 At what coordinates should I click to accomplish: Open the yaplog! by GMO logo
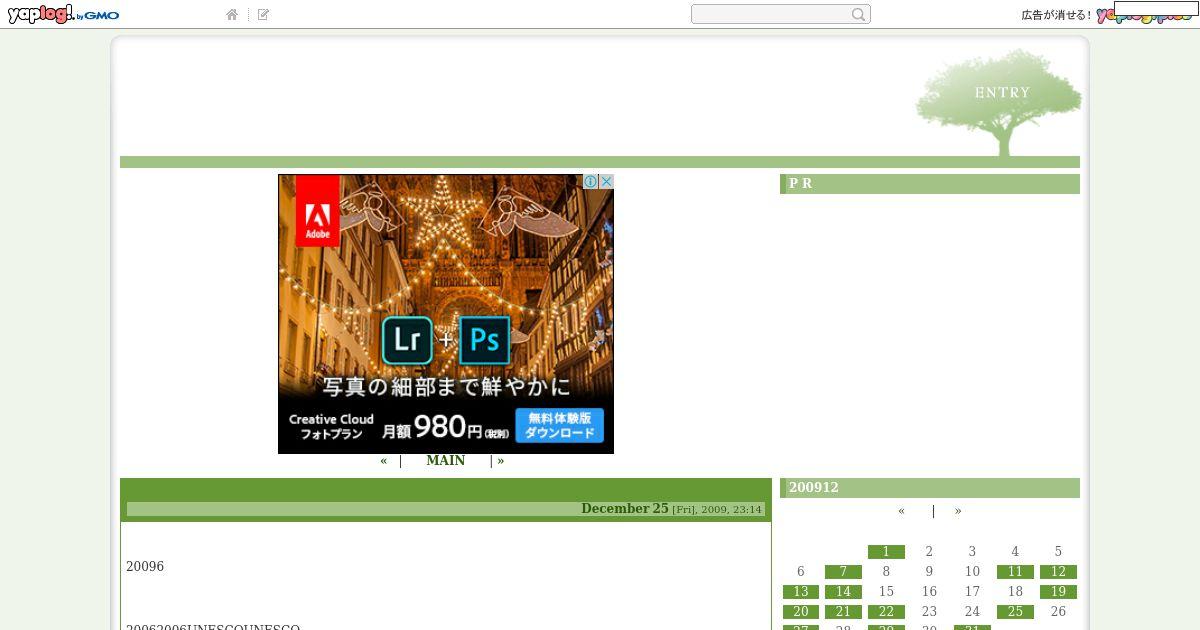[x=63, y=14]
